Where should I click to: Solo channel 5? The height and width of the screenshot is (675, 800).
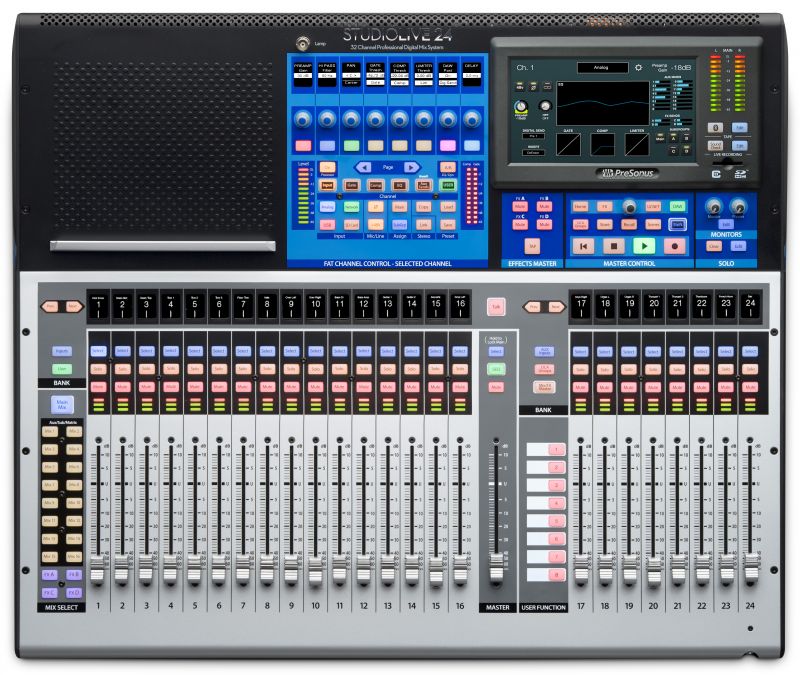[x=194, y=368]
